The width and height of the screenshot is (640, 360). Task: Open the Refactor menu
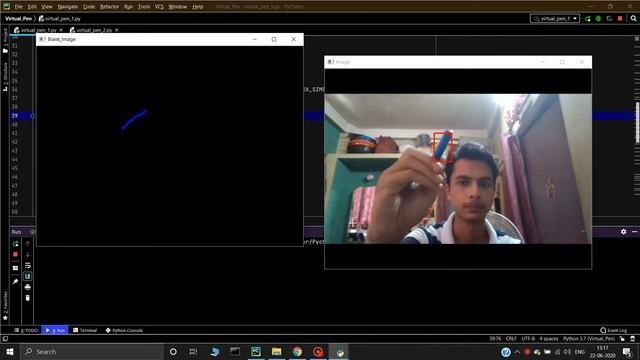pos(109,7)
